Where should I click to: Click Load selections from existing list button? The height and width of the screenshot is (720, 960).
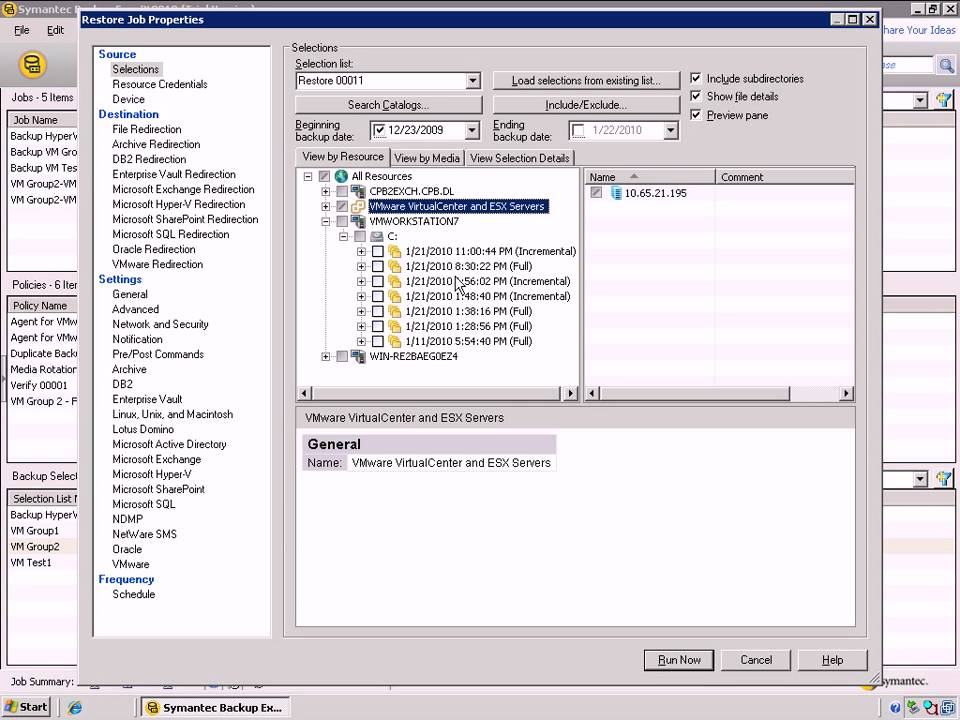click(586, 81)
